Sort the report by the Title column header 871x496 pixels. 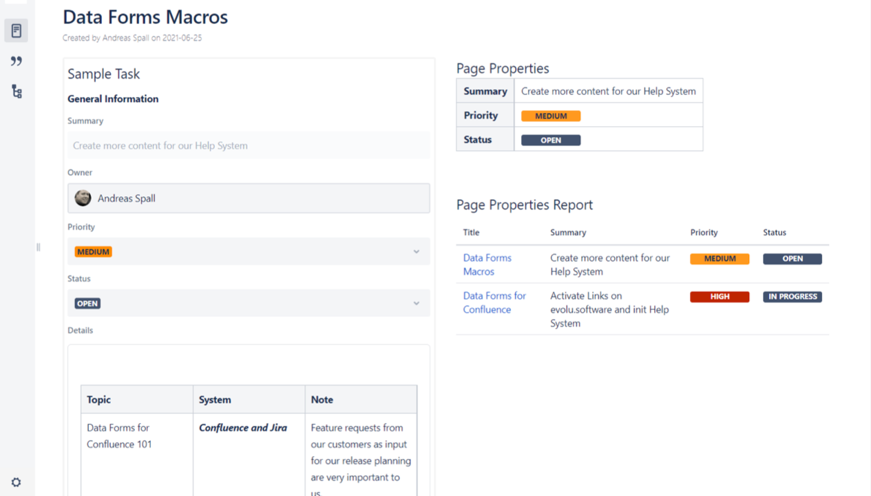471,233
